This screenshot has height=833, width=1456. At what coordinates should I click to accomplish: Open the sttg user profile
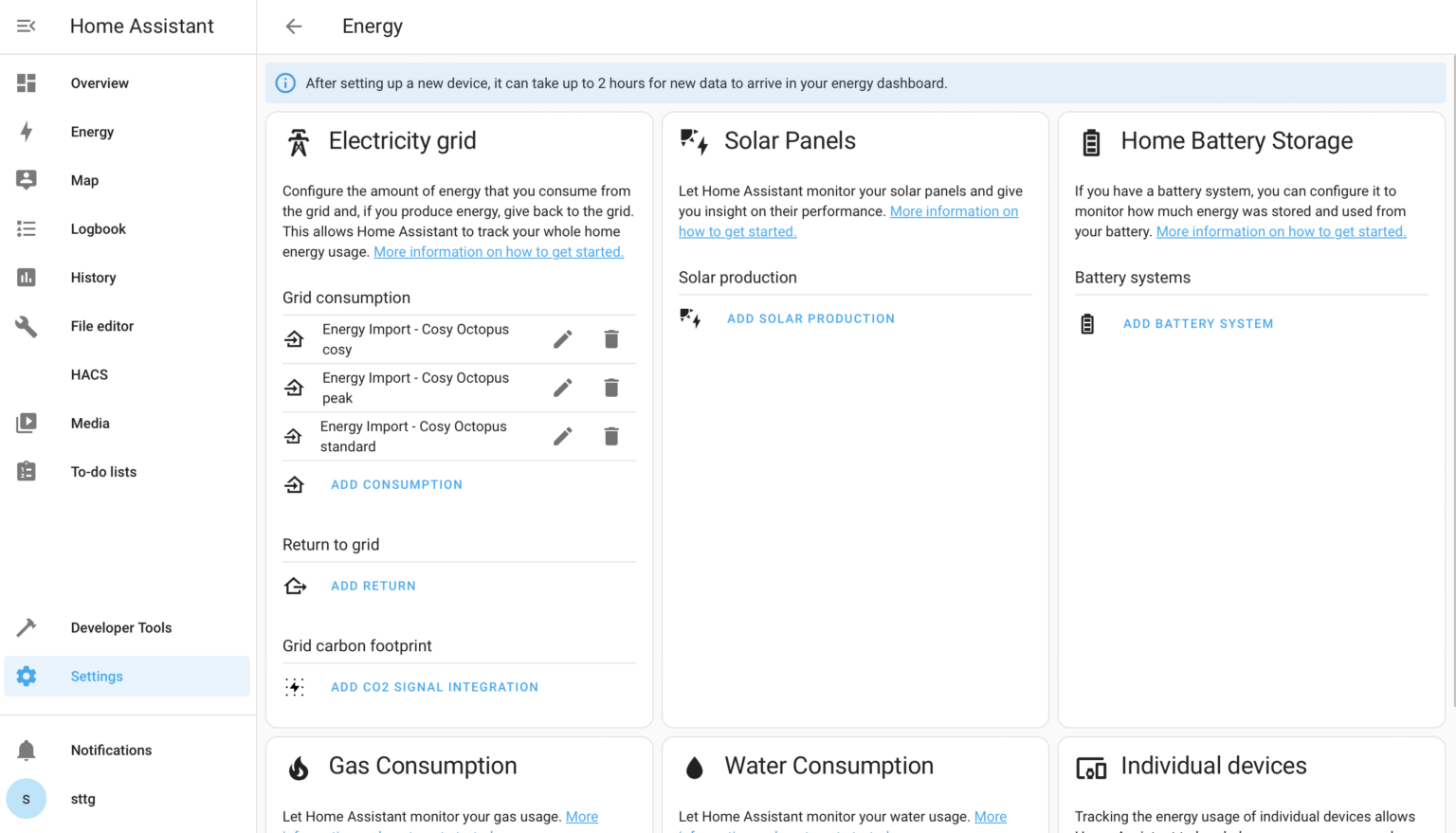26,799
